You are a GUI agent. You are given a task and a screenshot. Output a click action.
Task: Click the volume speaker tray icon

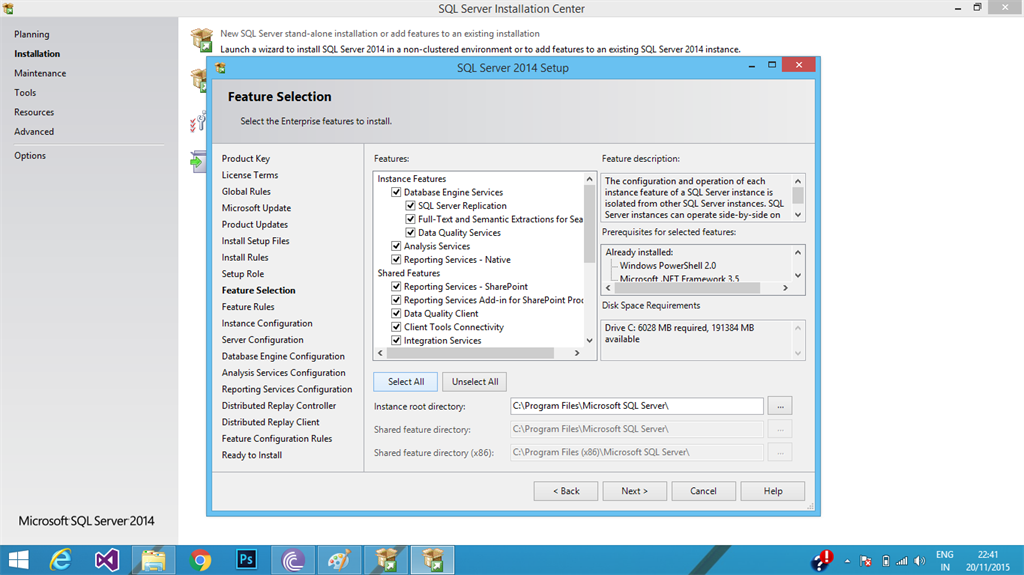coord(920,561)
